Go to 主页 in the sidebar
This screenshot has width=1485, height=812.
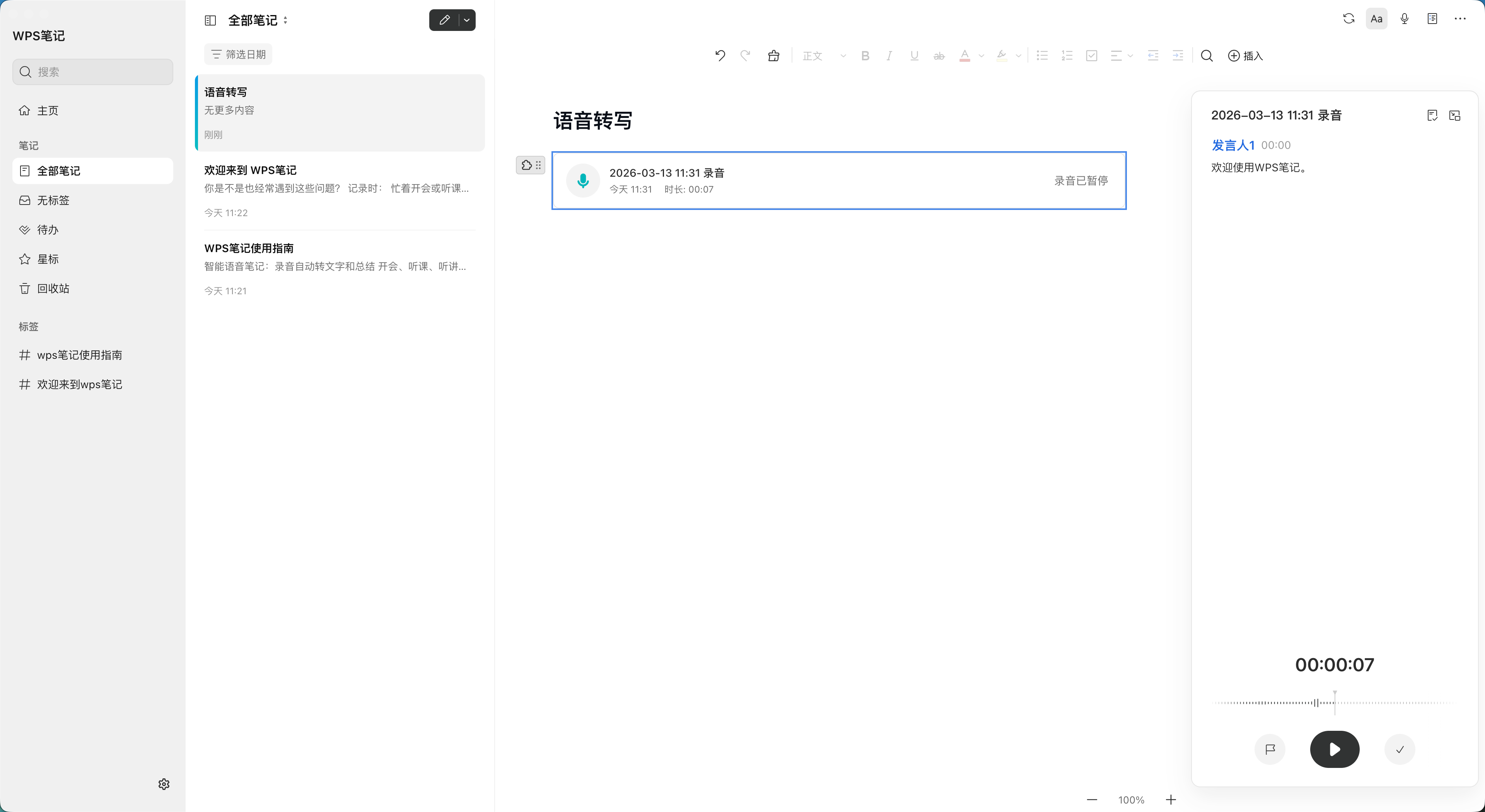click(93, 110)
